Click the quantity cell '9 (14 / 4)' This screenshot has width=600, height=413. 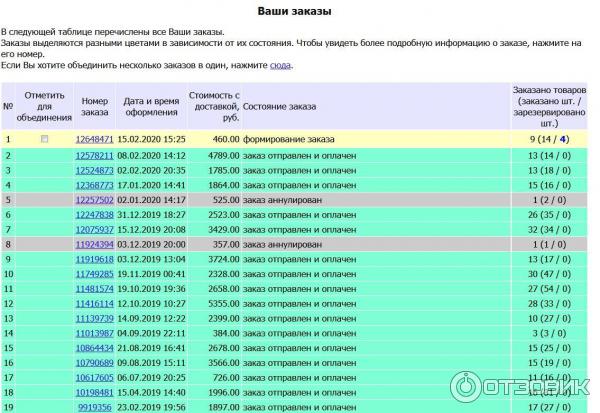549,139
